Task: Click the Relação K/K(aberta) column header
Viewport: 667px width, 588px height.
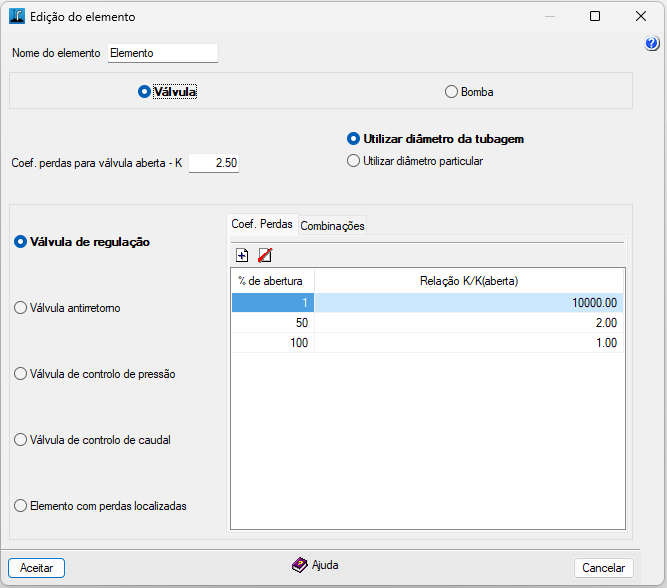Action: pyautogui.click(x=469, y=281)
